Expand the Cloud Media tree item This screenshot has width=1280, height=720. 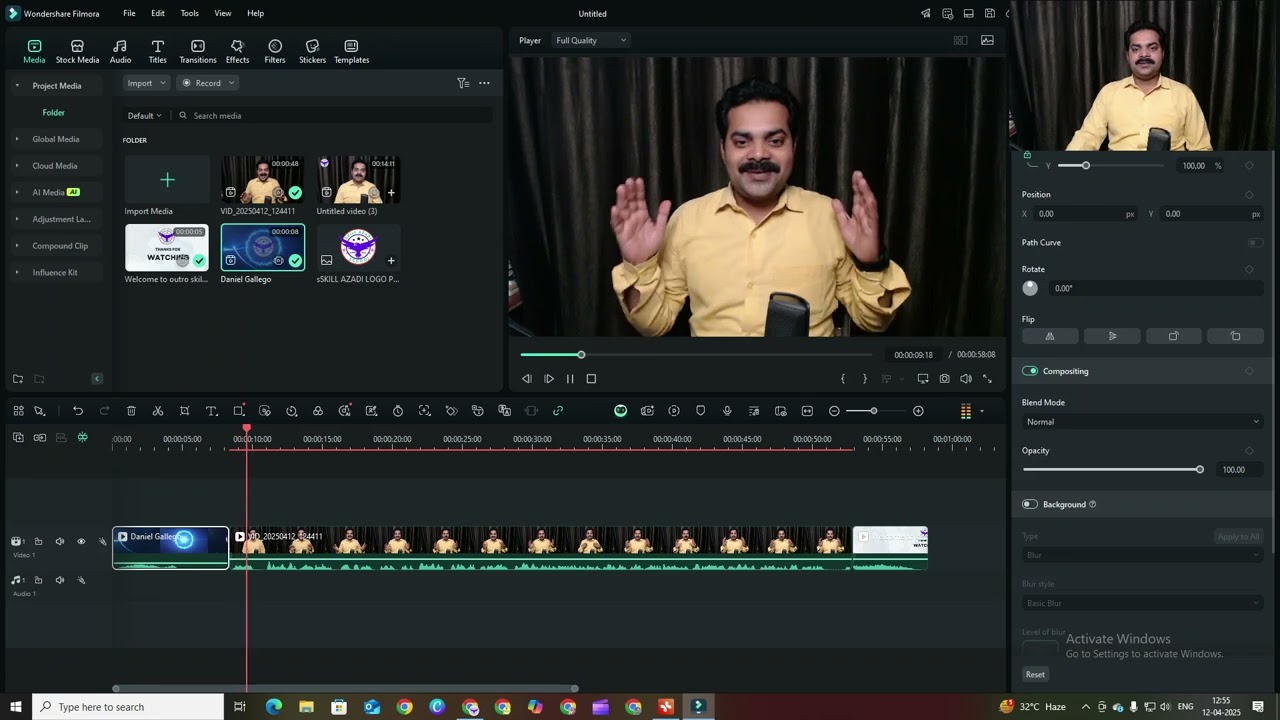[17, 166]
